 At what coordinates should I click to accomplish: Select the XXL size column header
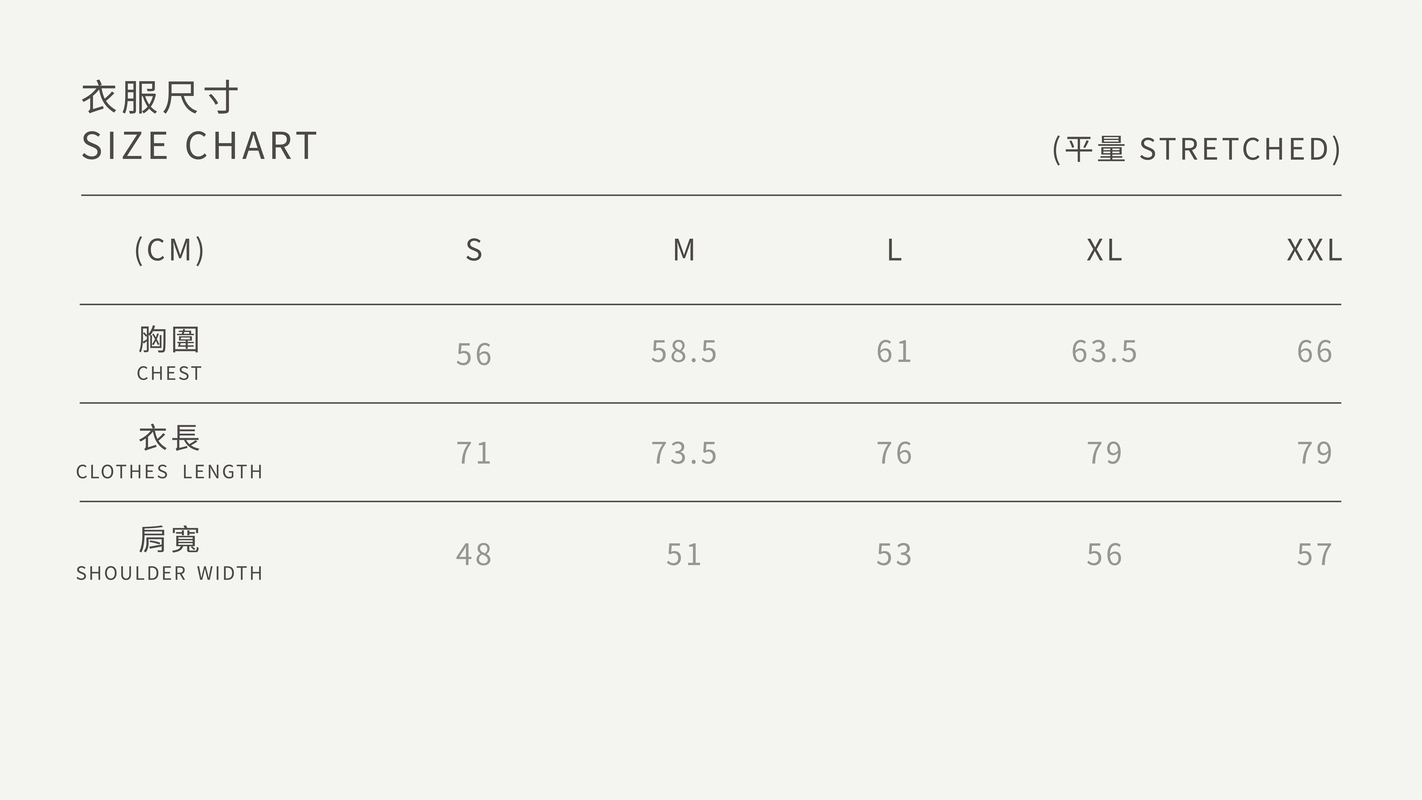point(1314,250)
